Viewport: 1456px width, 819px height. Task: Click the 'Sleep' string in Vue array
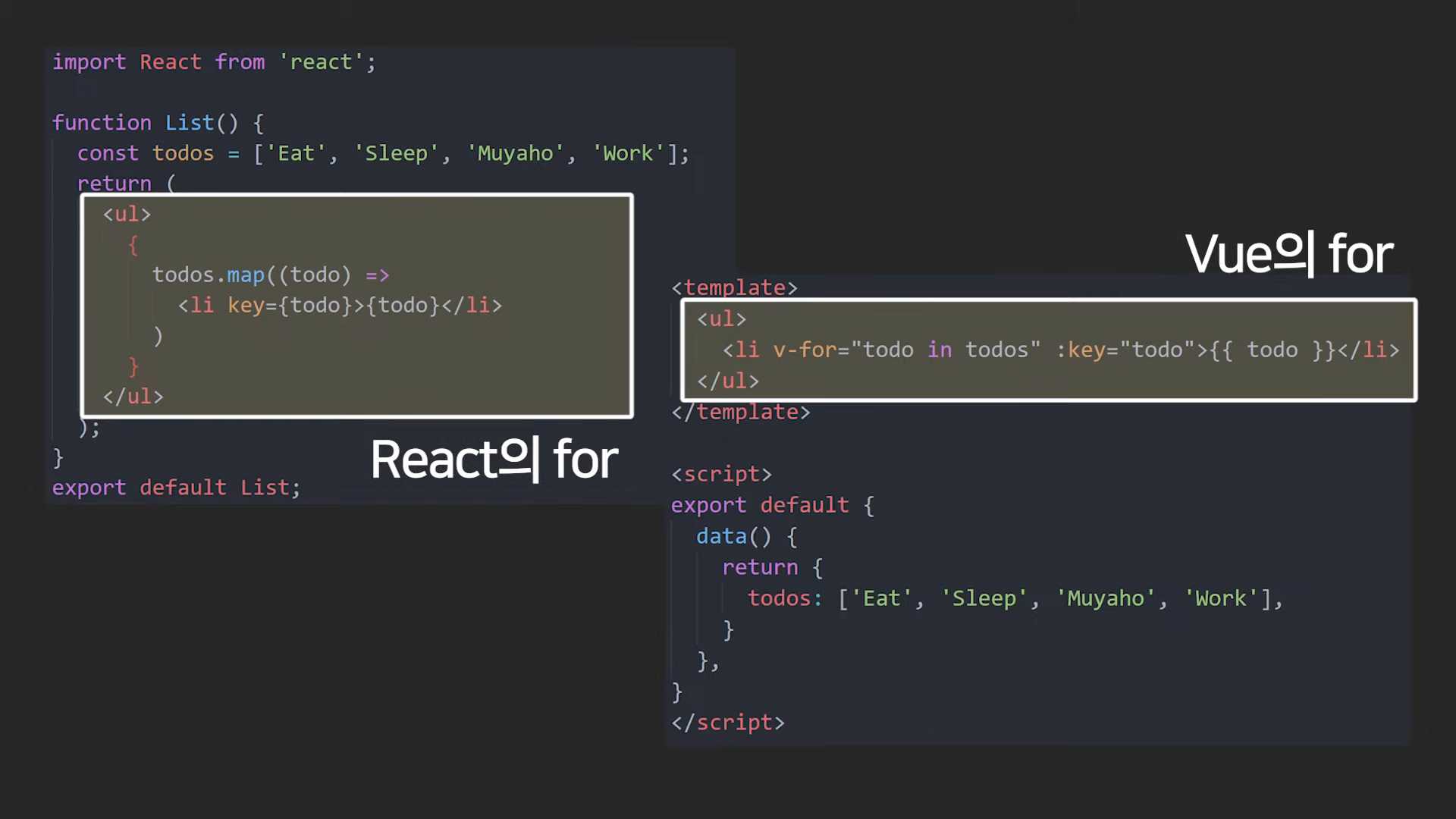984,598
